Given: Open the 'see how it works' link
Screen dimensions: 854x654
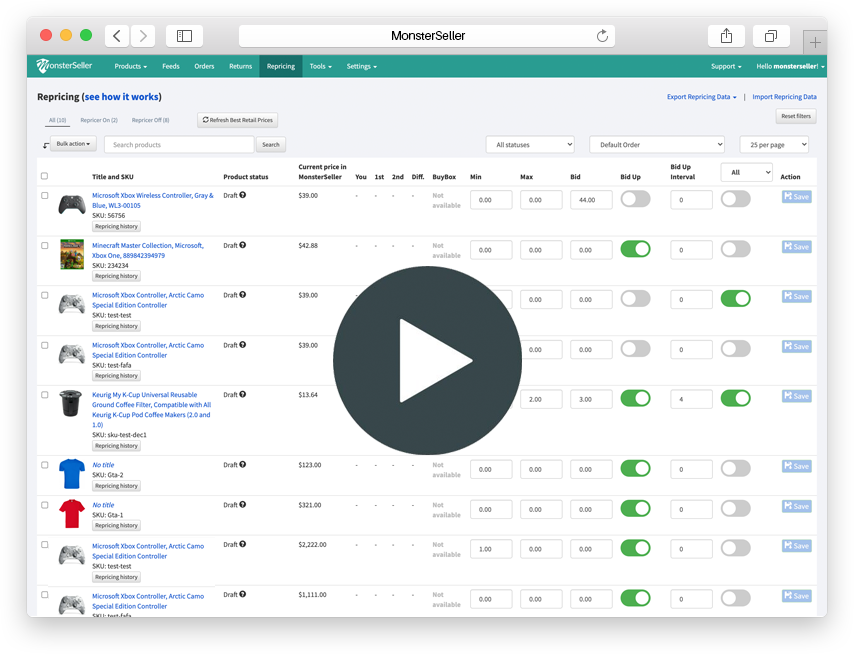Looking at the screenshot, I should [122, 97].
